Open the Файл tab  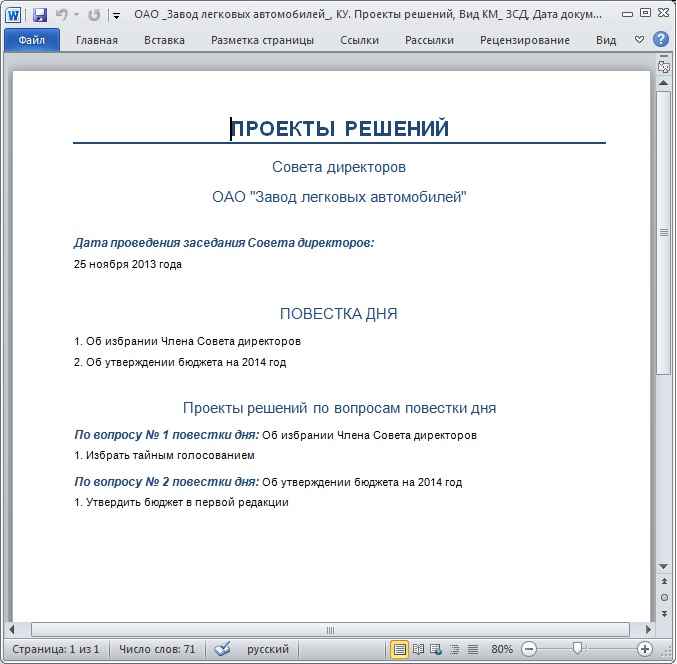click(32, 40)
